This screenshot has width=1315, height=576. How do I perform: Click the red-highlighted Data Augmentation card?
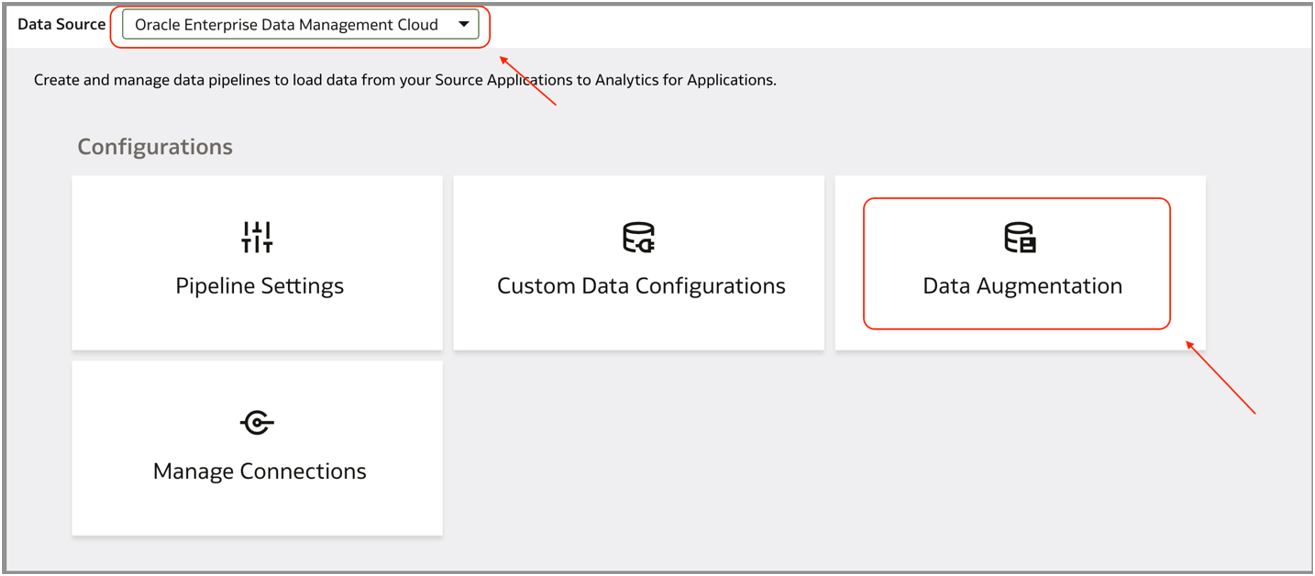tap(1021, 262)
